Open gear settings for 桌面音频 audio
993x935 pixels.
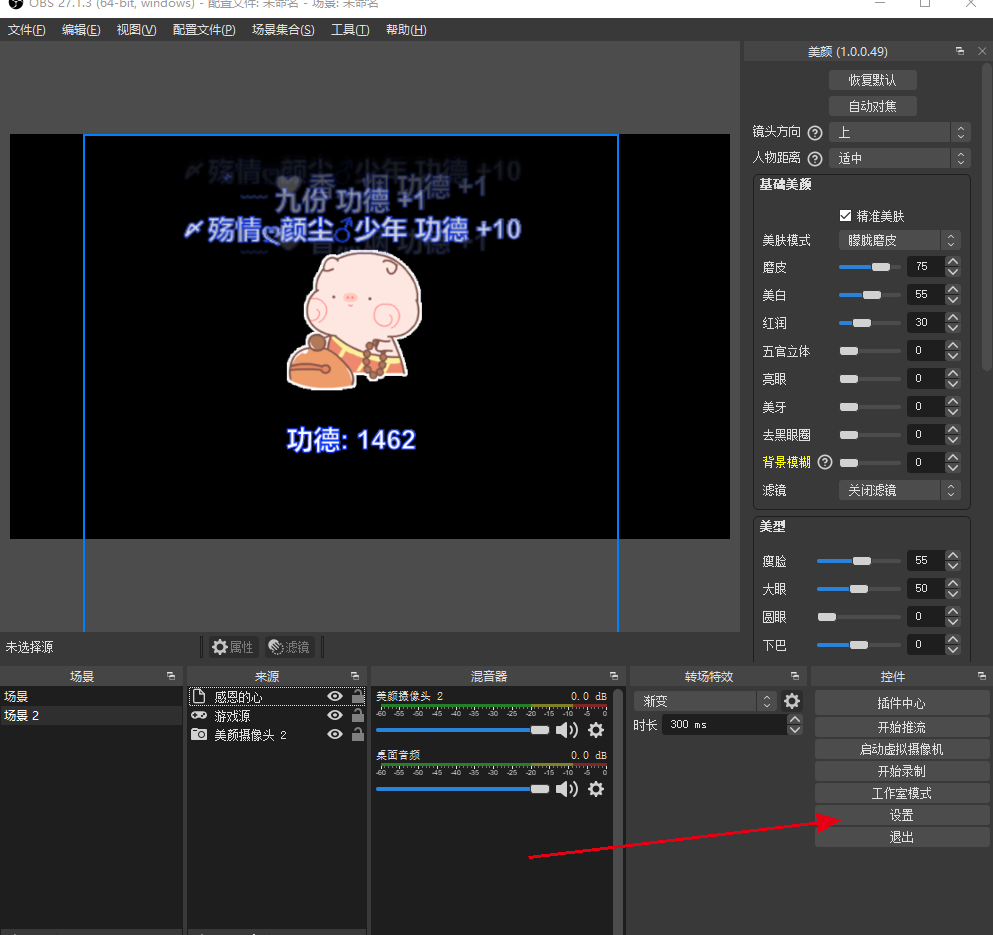pos(596,789)
